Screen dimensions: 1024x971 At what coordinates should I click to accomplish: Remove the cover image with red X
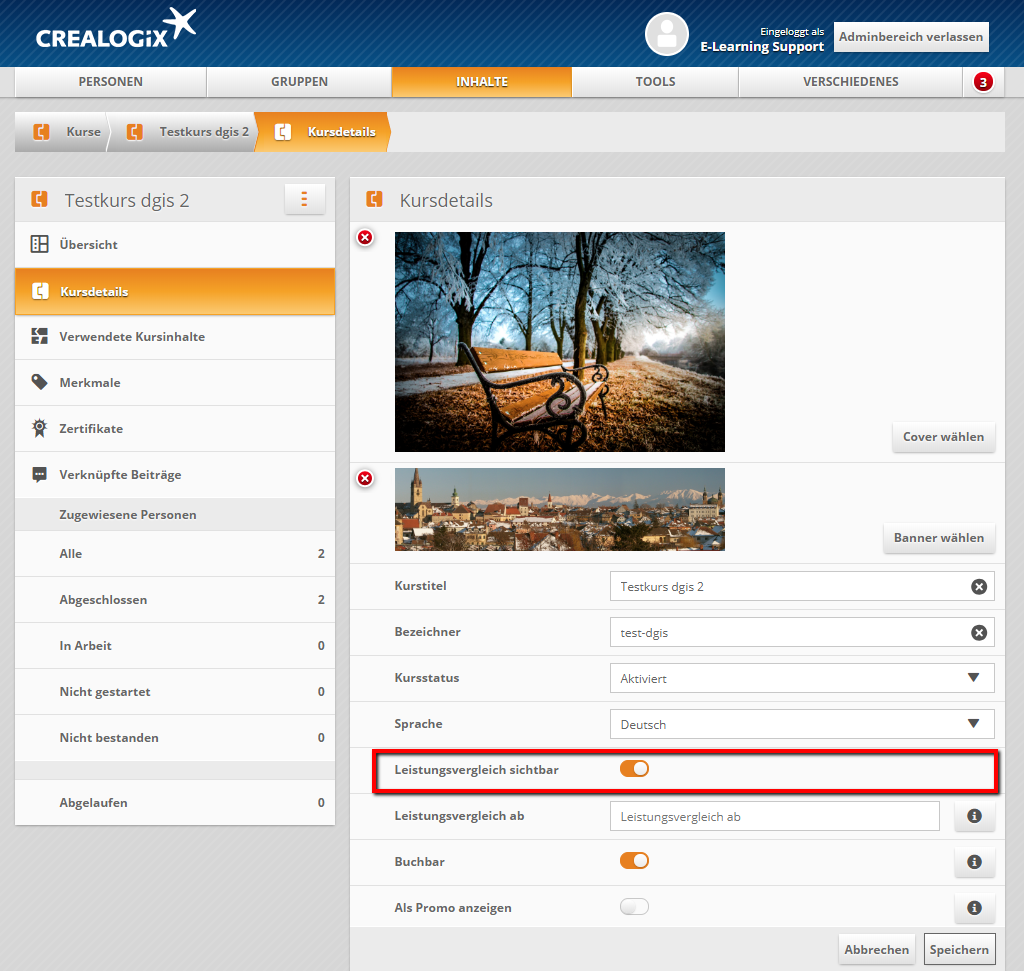[x=365, y=237]
